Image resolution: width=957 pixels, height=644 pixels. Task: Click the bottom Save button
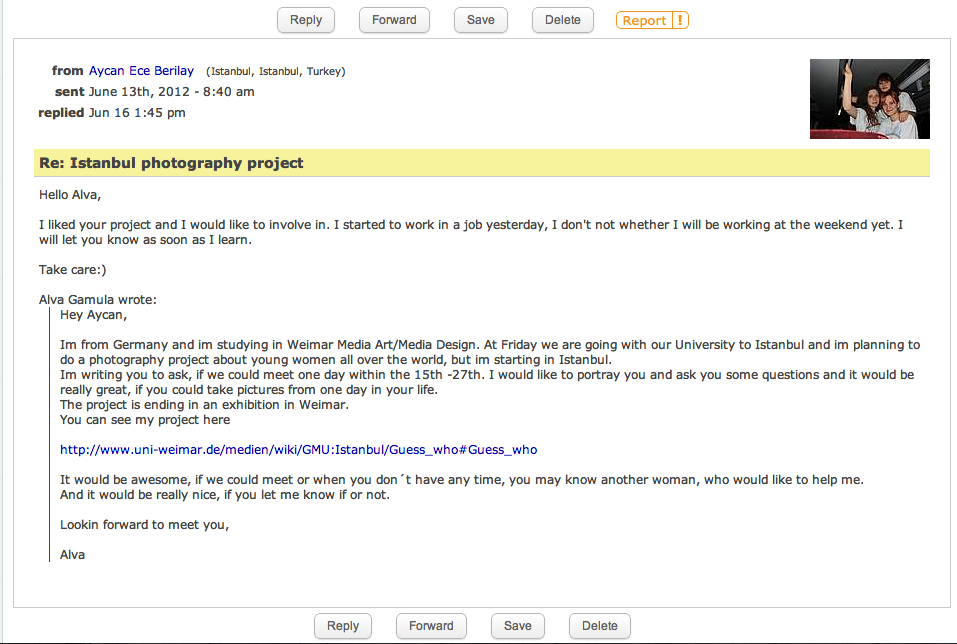pos(517,626)
